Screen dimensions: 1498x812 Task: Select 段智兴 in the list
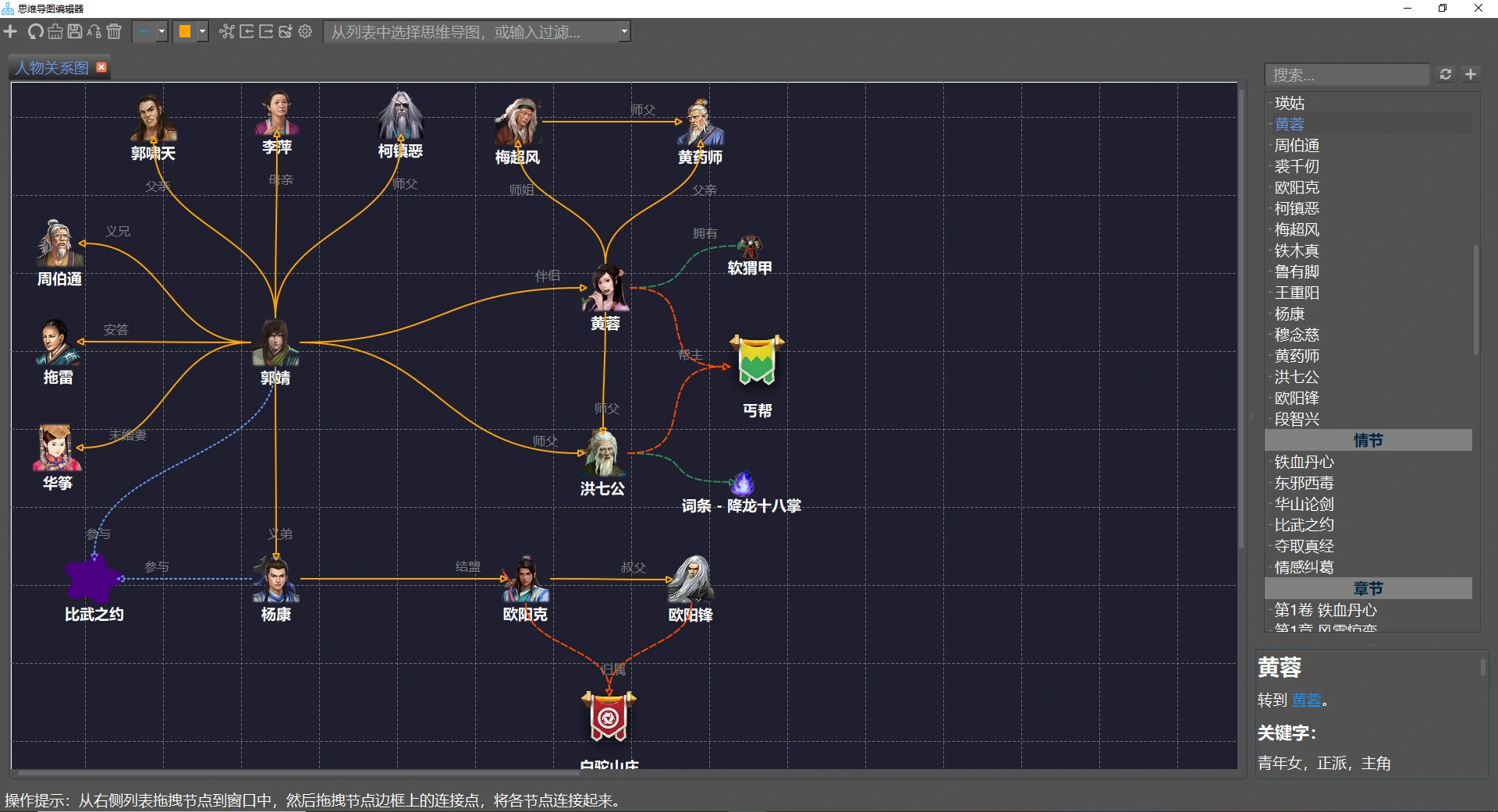[x=1297, y=419]
